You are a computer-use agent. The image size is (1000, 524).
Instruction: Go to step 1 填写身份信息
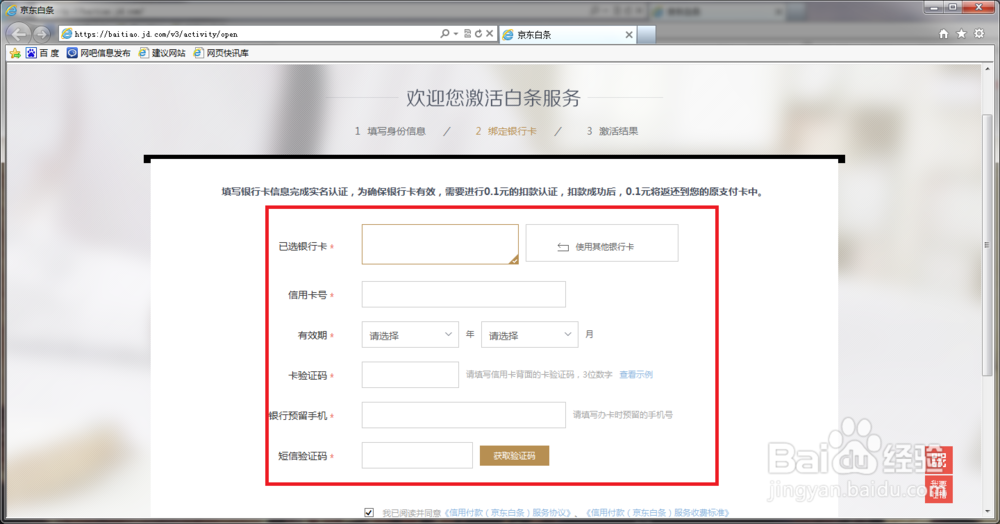390,131
